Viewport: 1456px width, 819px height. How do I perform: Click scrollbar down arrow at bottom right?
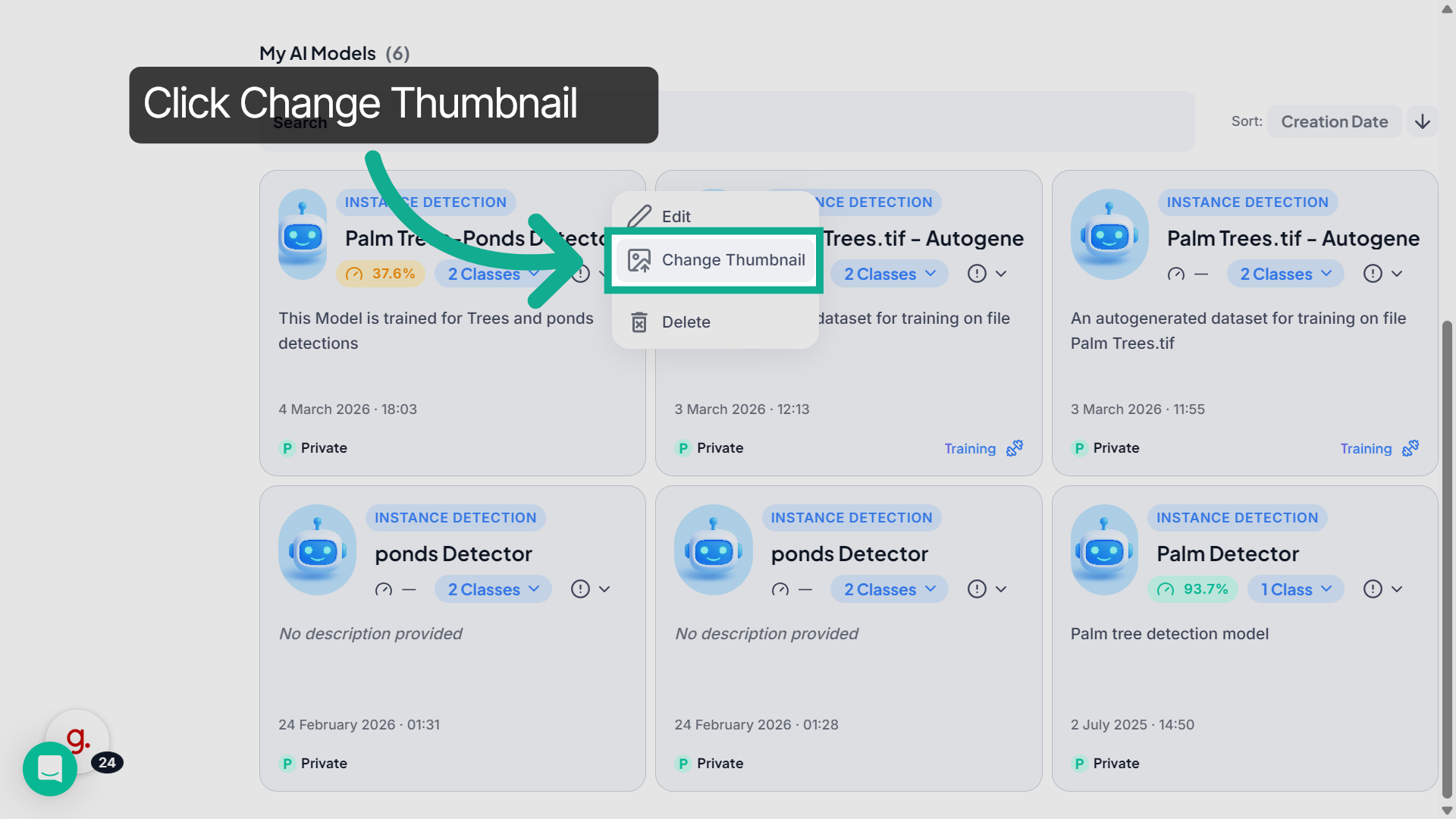[1447, 811]
